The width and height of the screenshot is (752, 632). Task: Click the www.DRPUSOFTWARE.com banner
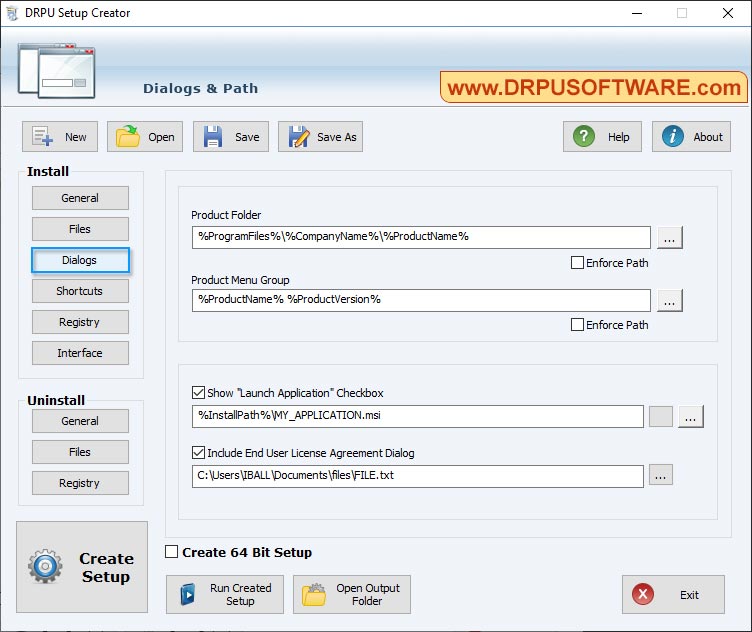tap(594, 87)
